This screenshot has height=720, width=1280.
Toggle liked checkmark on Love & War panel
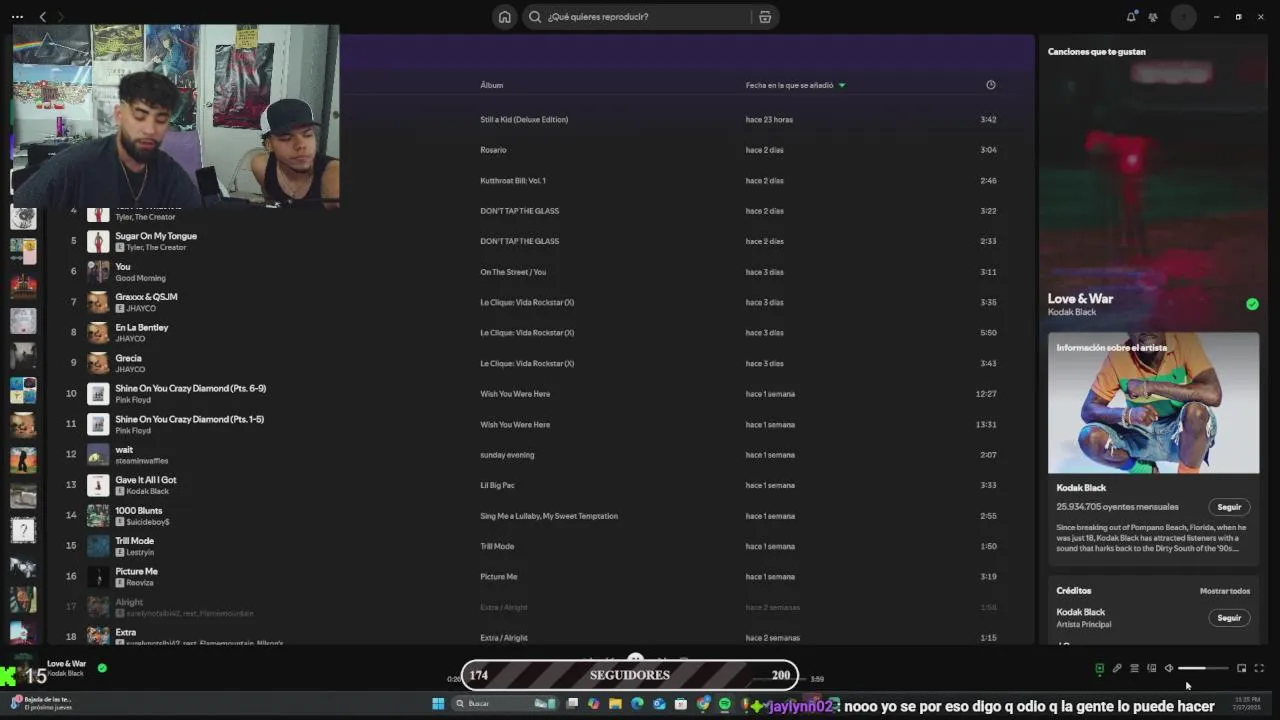(1252, 304)
